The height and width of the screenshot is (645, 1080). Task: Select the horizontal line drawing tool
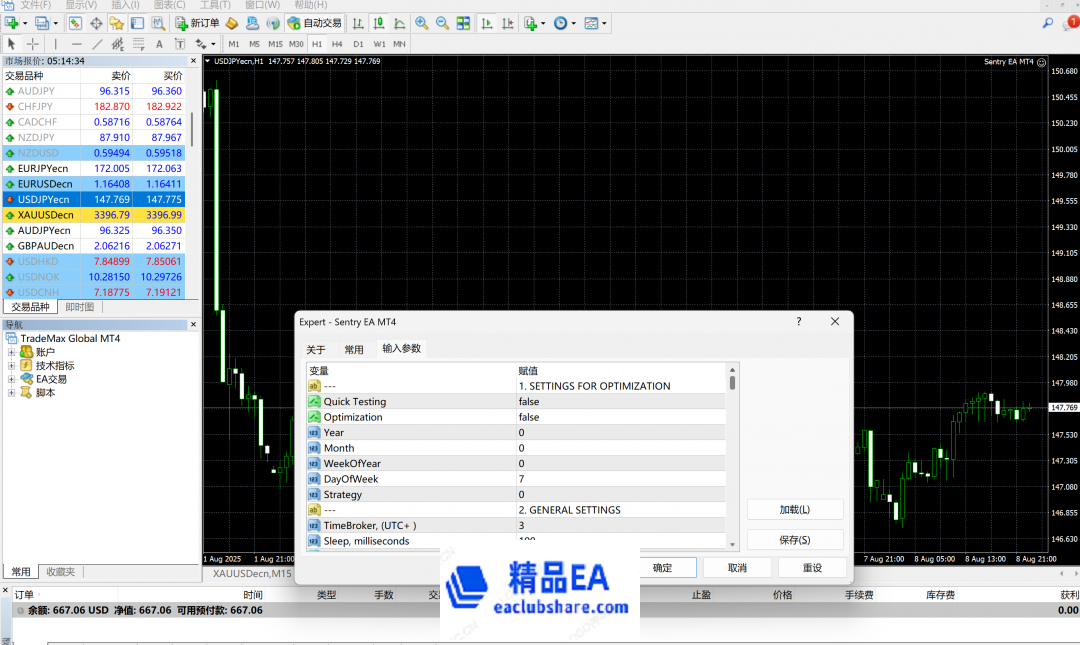tap(76, 44)
